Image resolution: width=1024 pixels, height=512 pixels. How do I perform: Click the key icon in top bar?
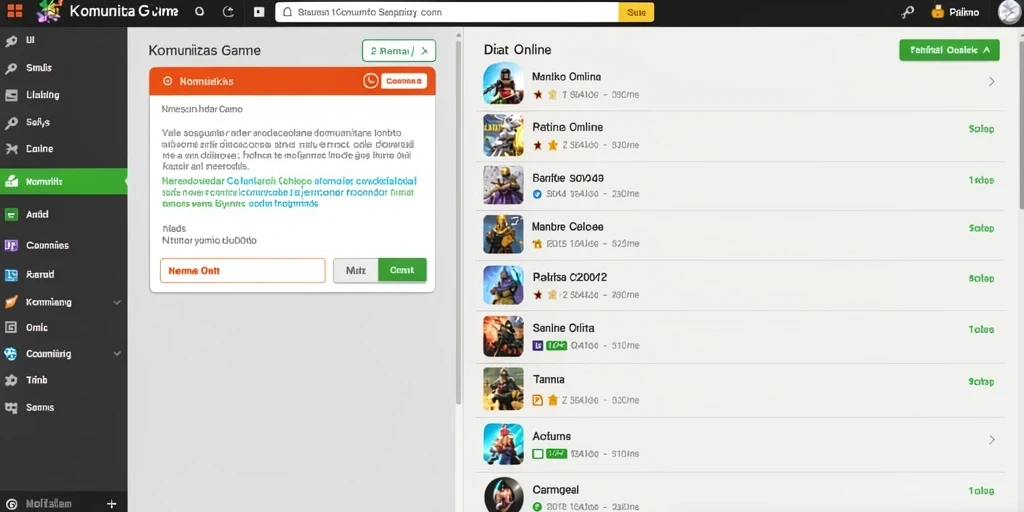coord(907,12)
